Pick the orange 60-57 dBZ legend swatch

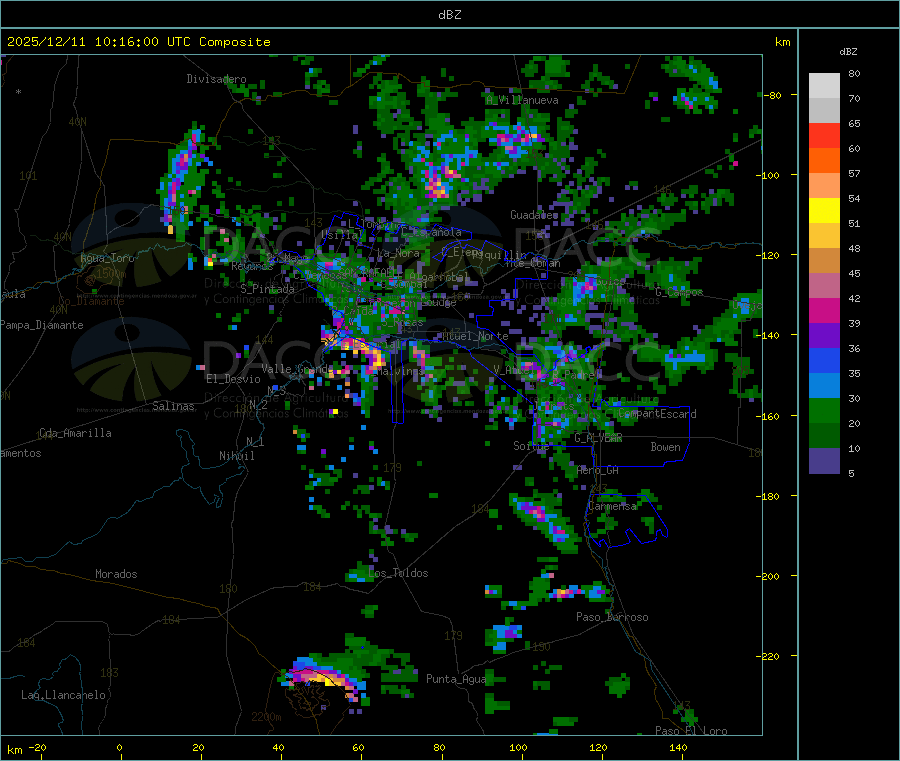[824, 161]
